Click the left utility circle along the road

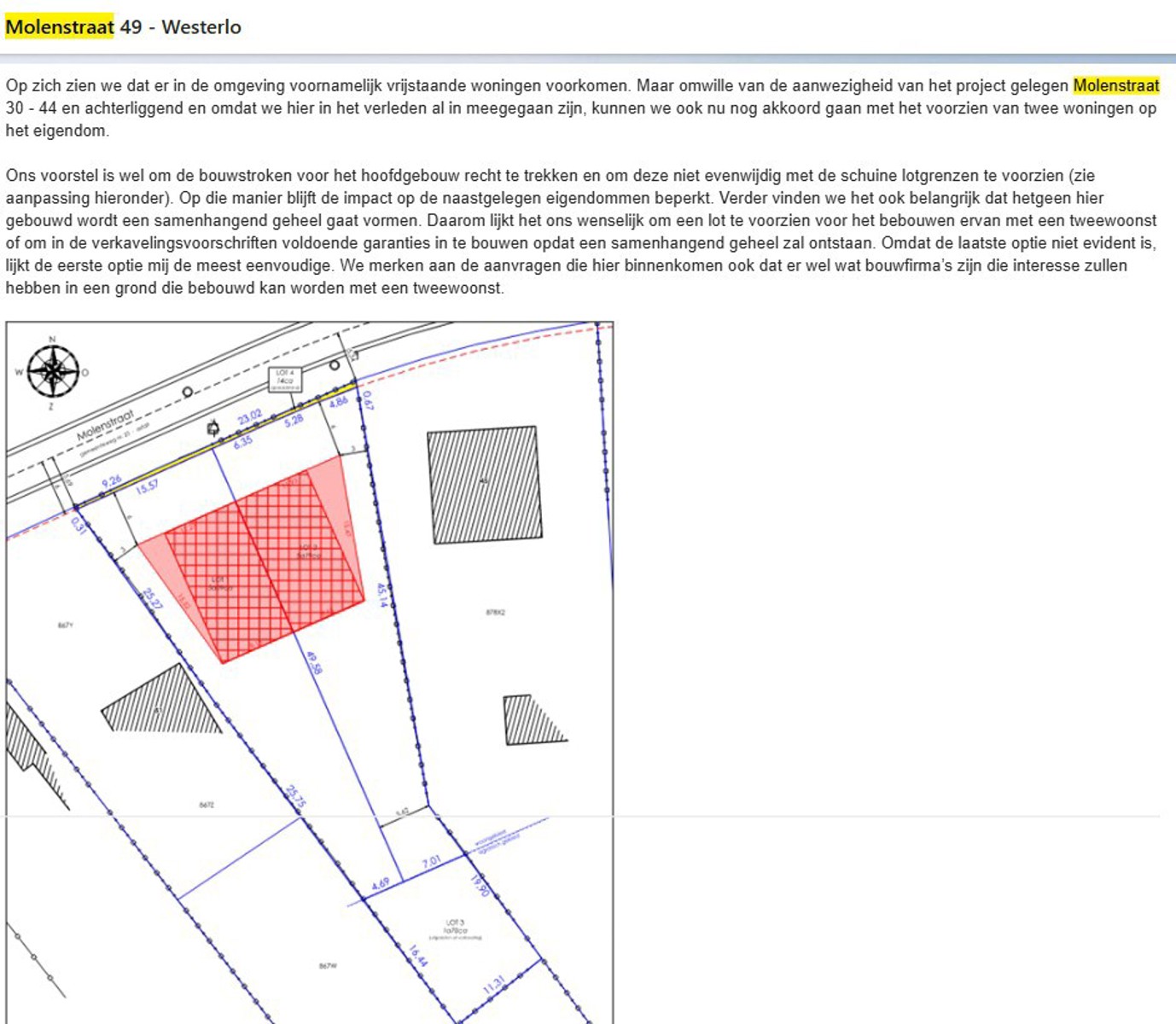(187, 391)
